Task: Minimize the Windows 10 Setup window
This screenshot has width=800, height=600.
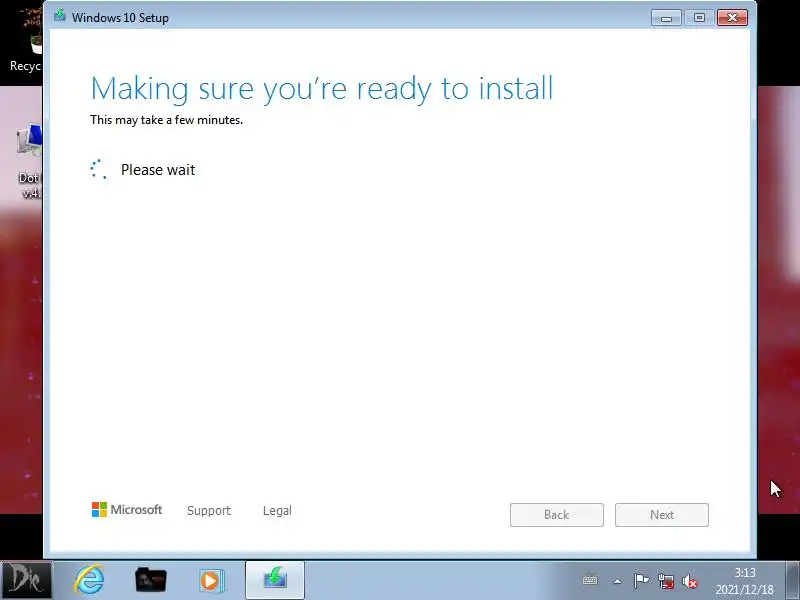Action: (x=666, y=18)
